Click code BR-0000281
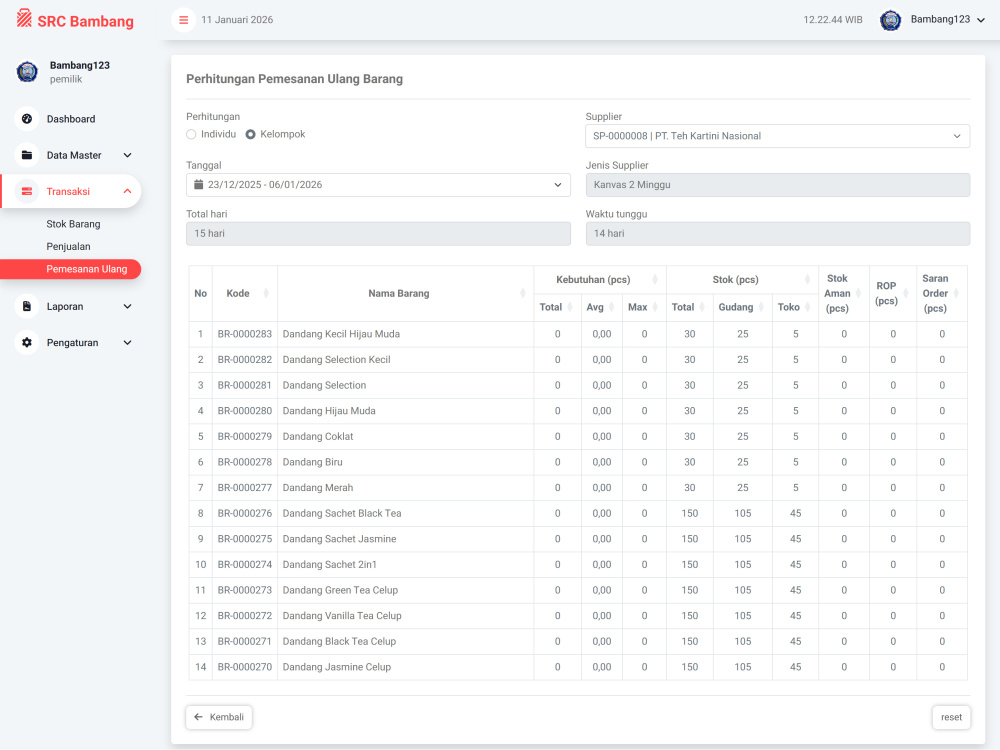This screenshot has height=750, width=1000. 245,385
